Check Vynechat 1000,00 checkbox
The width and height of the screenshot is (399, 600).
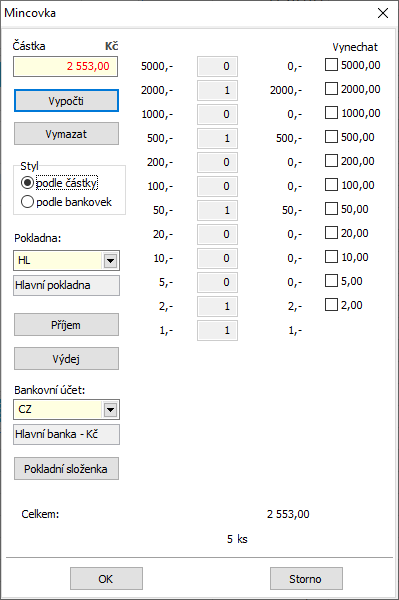pos(331,112)
